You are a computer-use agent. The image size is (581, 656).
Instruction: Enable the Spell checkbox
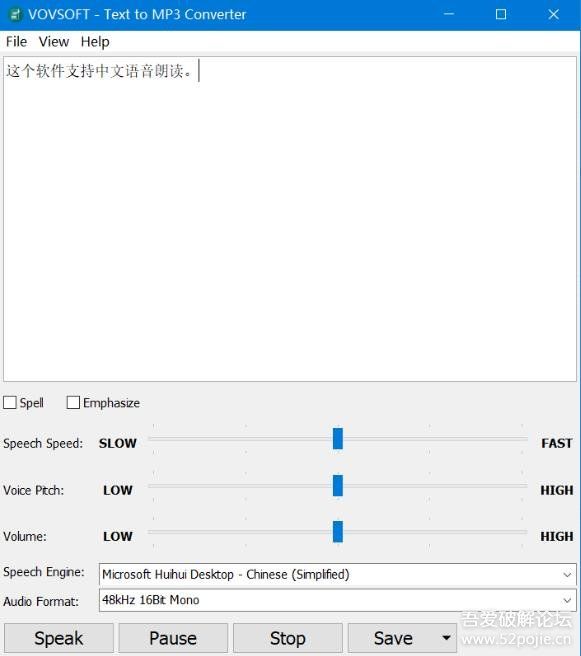tap(10, 402)
